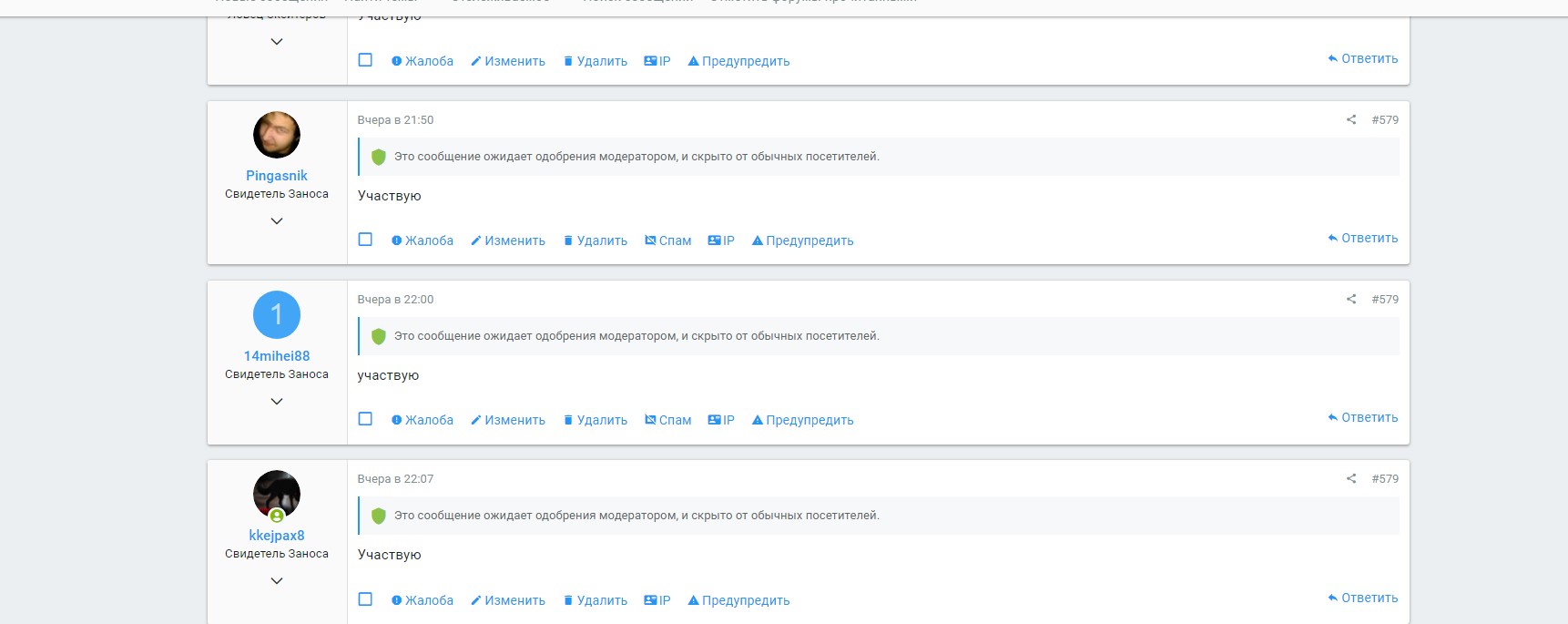The image size is (1568, 624).
Task: Delete the topmost post with Удалить
Action: [596, 61]
